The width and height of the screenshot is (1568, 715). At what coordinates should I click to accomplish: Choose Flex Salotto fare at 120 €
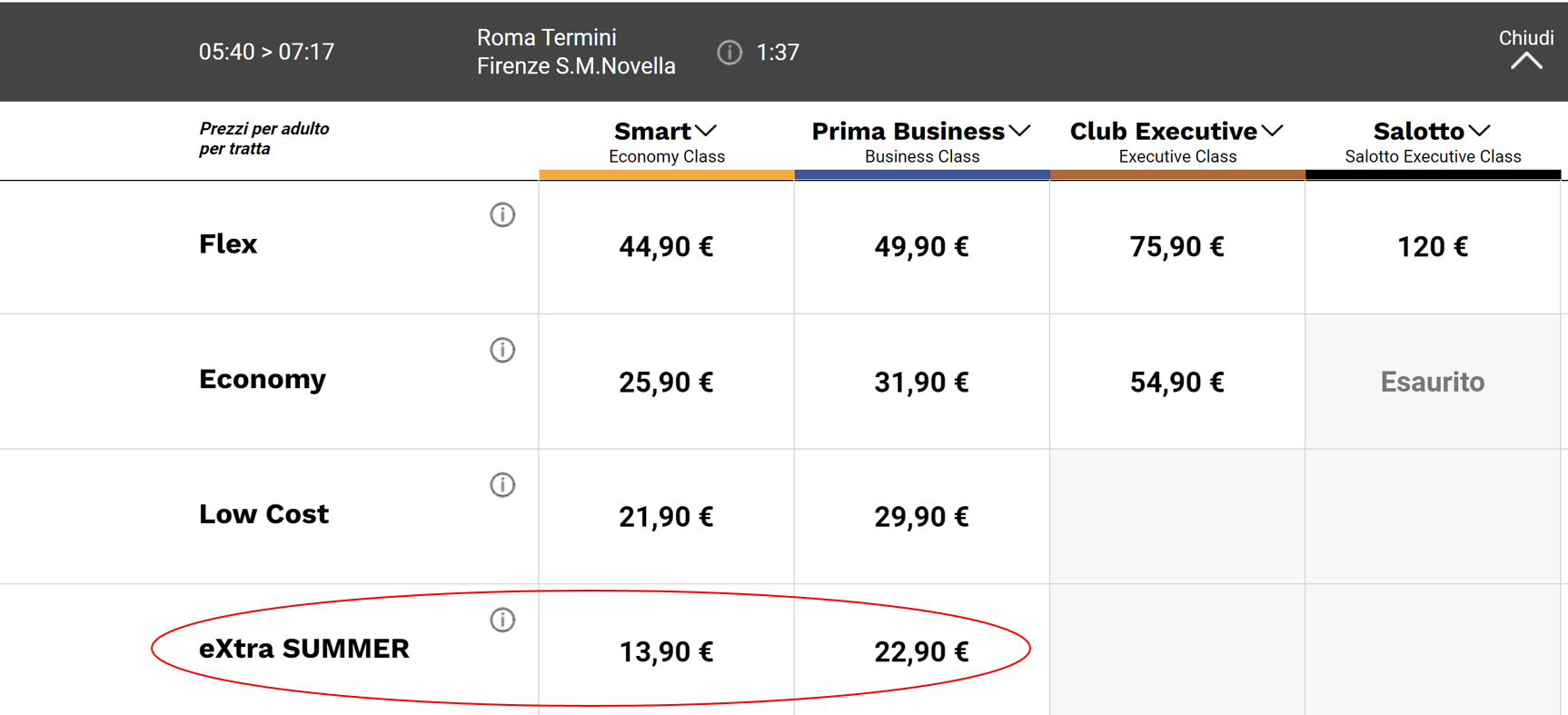pos(1432,247)
